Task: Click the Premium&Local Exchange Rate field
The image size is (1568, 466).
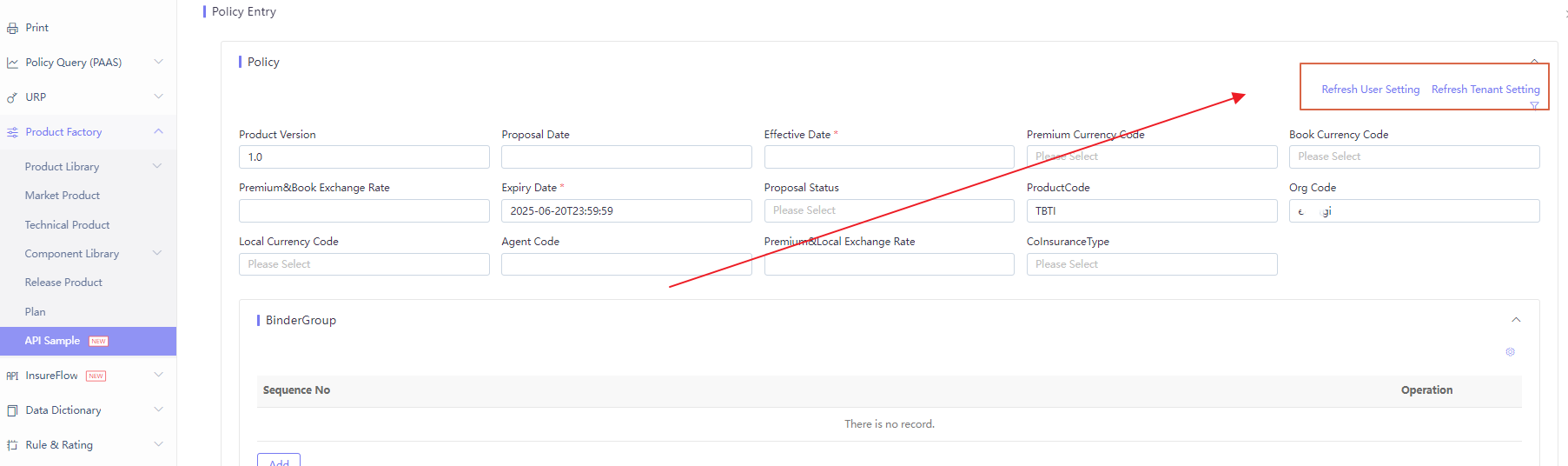Action: point(889,264)
